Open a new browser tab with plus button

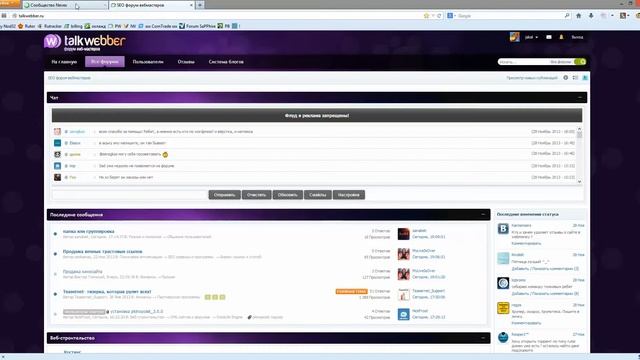pos(200,5)
